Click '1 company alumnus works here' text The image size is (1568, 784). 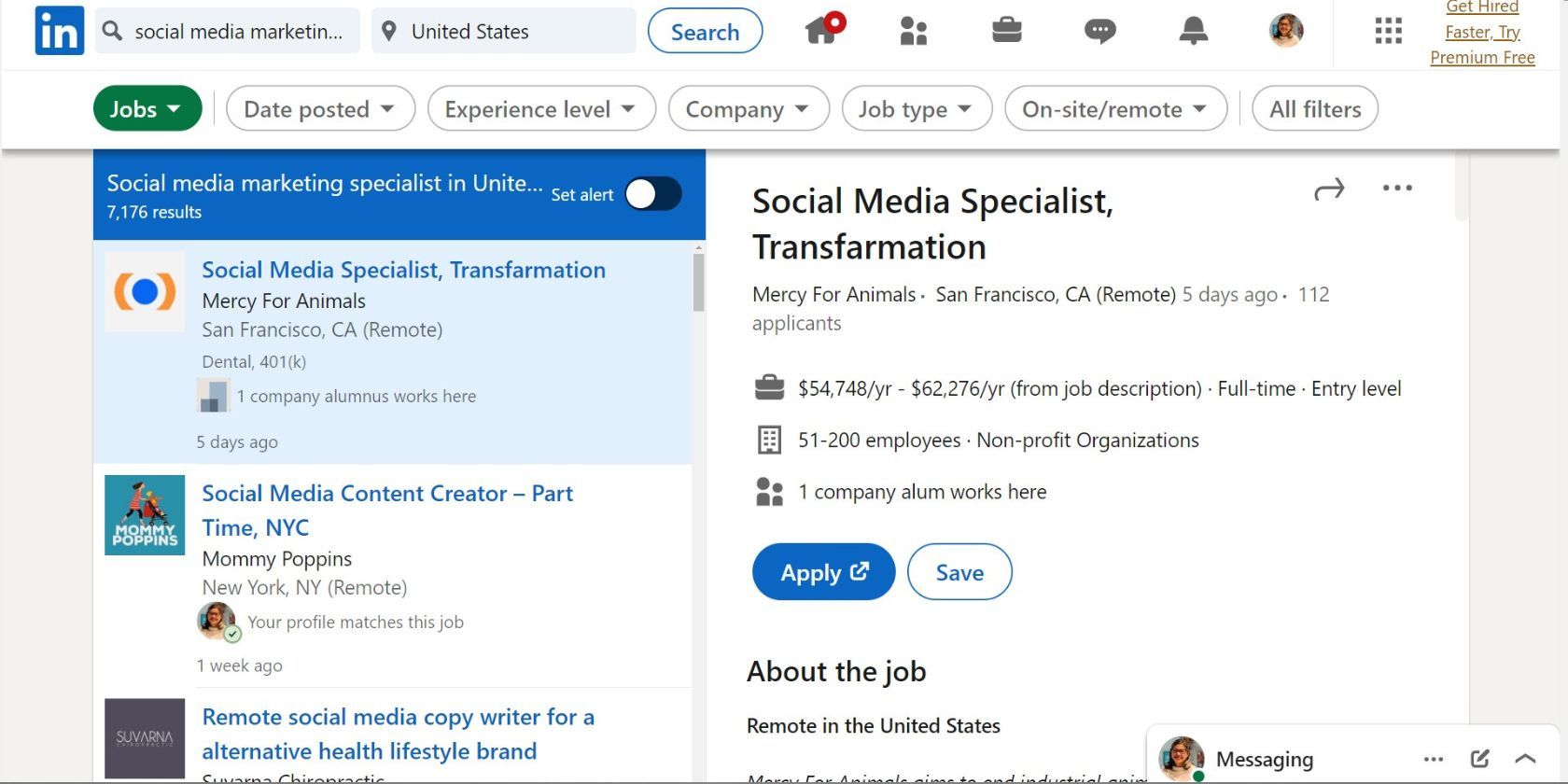point(356,396)
